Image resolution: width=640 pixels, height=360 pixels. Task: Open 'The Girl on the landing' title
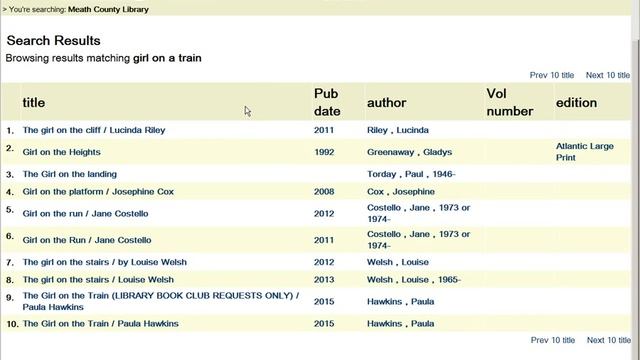[x=70, y=174]
